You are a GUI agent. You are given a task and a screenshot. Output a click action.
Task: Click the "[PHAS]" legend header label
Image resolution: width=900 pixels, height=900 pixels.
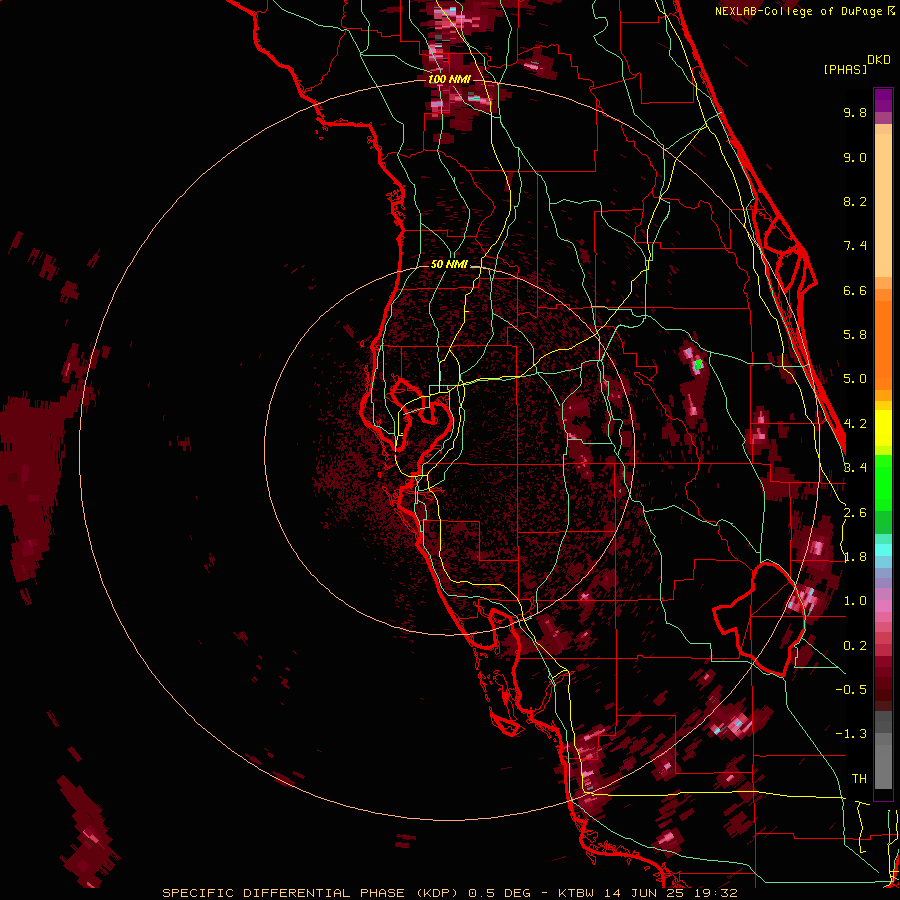845,69
